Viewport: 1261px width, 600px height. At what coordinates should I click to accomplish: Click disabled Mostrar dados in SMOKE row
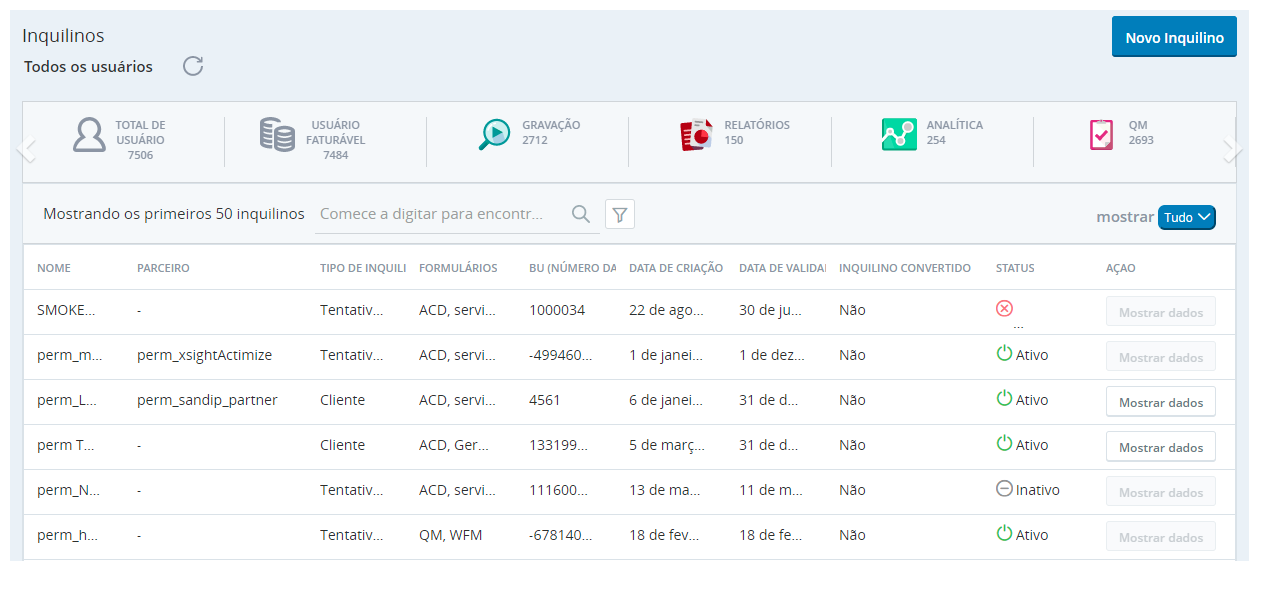[x=1161, y=312]
